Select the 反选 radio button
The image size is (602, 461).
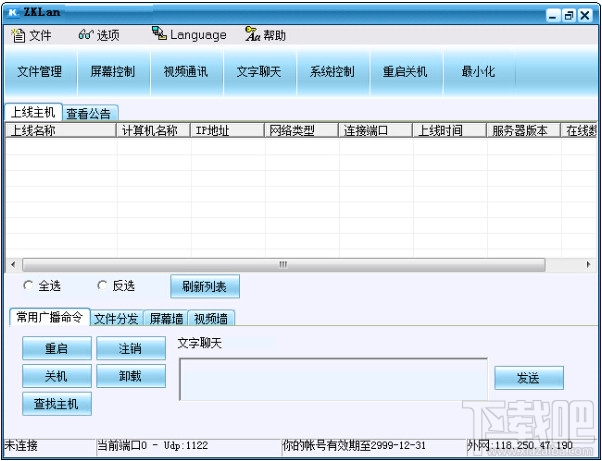(x=102, y=286)
